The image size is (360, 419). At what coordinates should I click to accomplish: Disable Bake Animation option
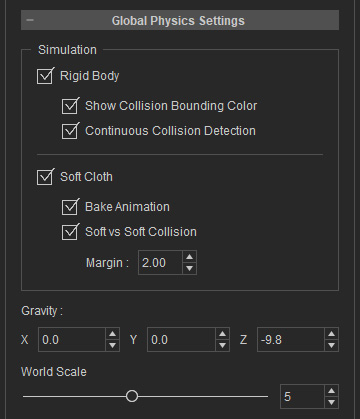click(x=70, y=207)
